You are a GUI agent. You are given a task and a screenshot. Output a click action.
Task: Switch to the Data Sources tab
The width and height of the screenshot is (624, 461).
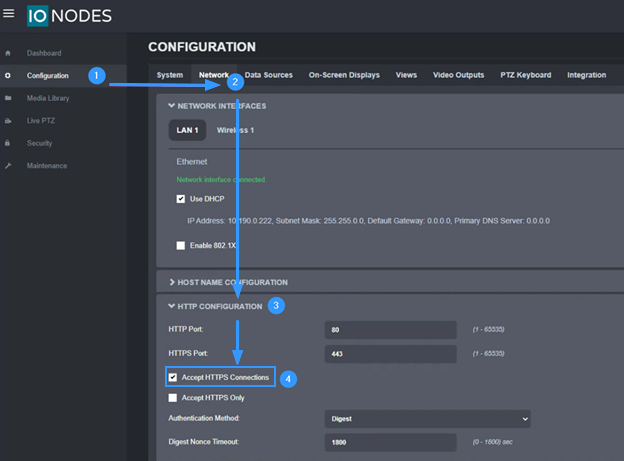[x=270, y=75]
